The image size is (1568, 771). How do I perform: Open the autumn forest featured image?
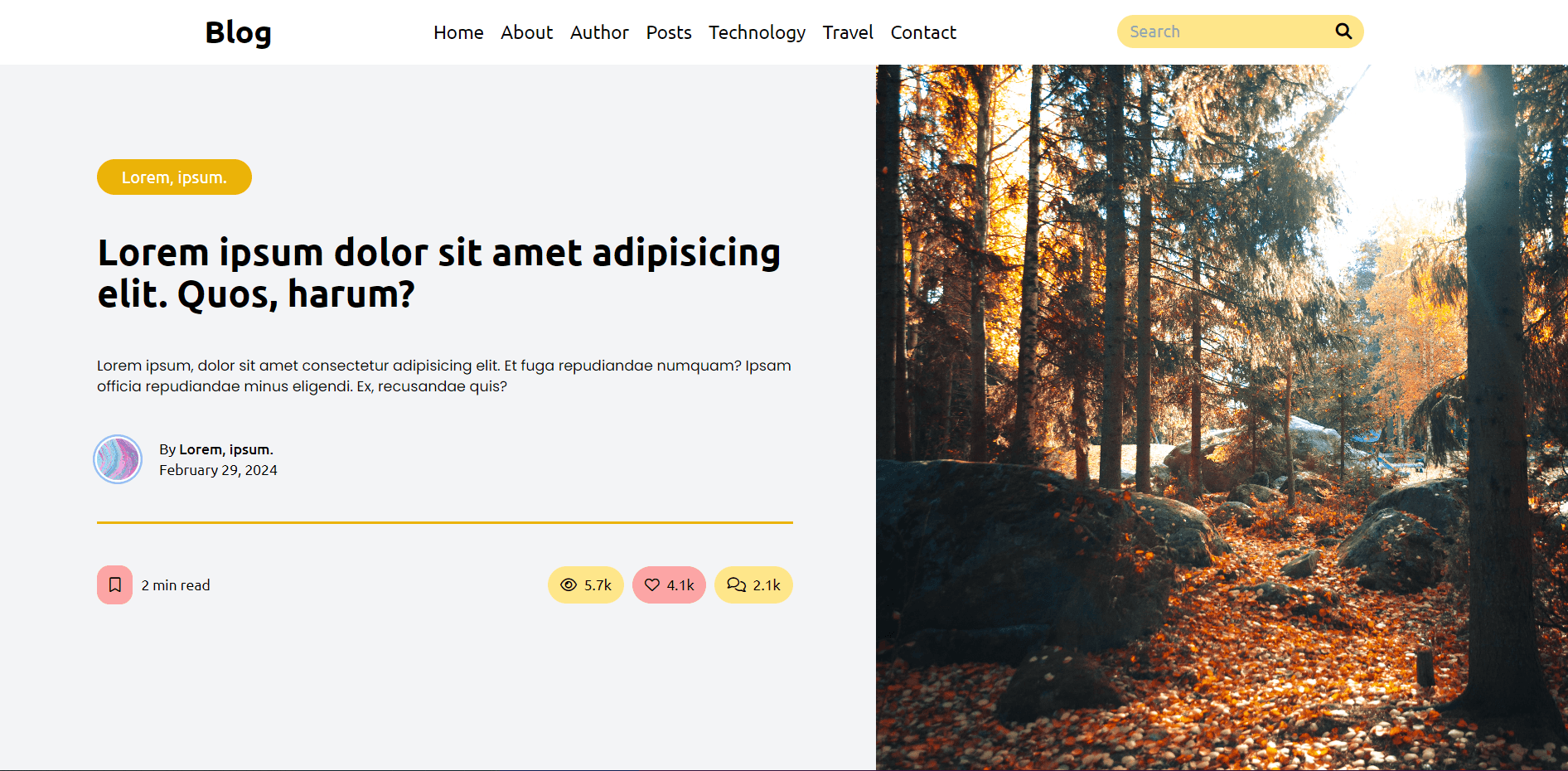pos(1222,417)
